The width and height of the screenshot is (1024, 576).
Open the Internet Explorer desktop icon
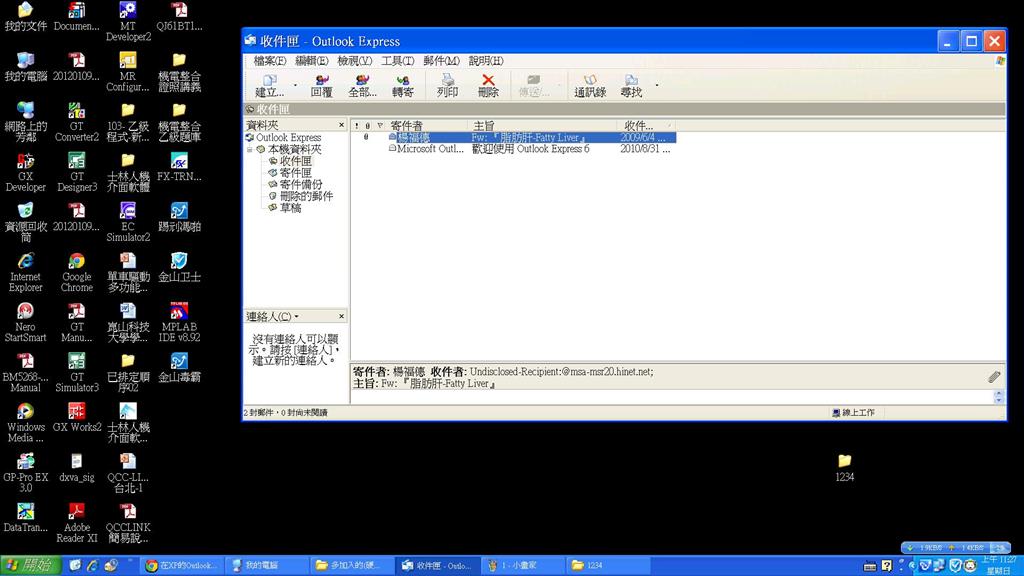tap(25, 272)
